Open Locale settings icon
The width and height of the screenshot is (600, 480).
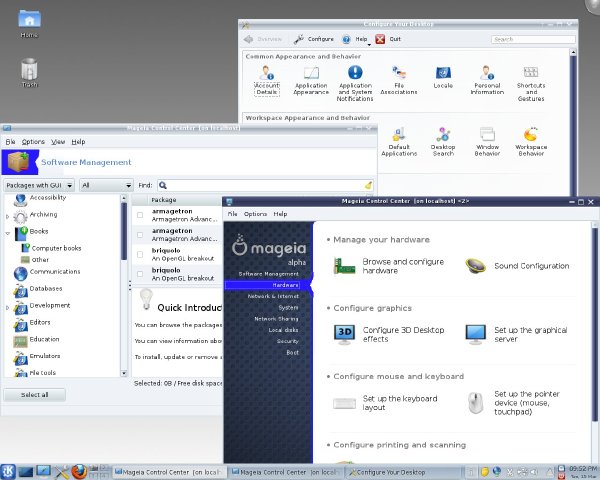click(x=443, y=77)
